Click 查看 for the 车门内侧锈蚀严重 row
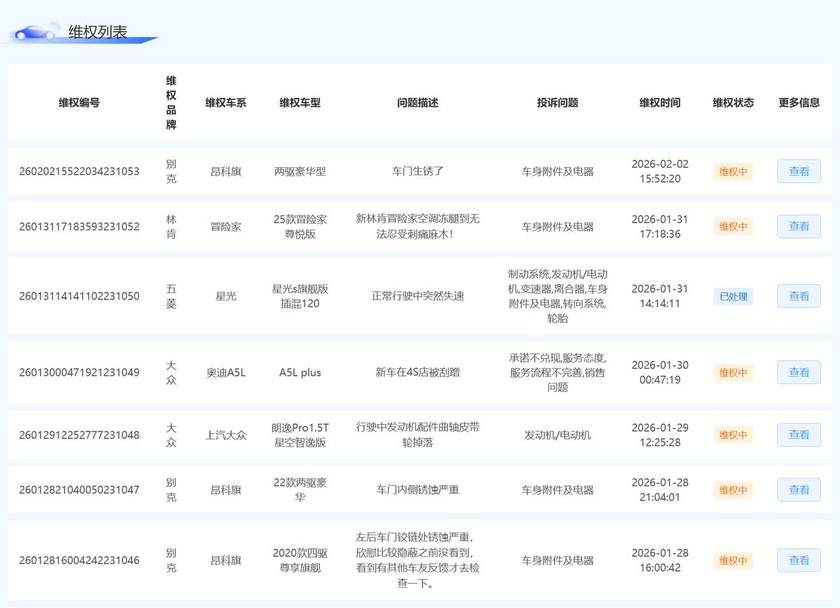Screen dimensions: 840x608 798,490
